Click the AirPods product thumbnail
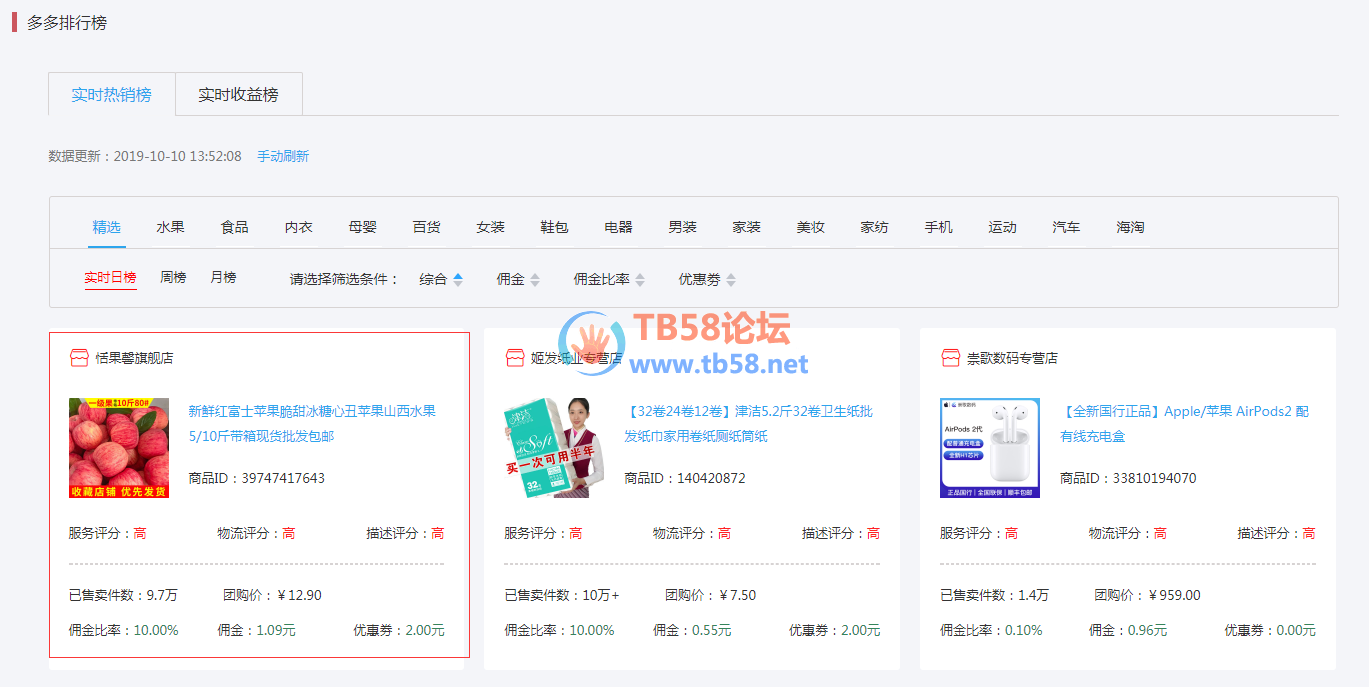This screenshot has height=687, width=1369. pyautogui.click(x=990, y=448)
